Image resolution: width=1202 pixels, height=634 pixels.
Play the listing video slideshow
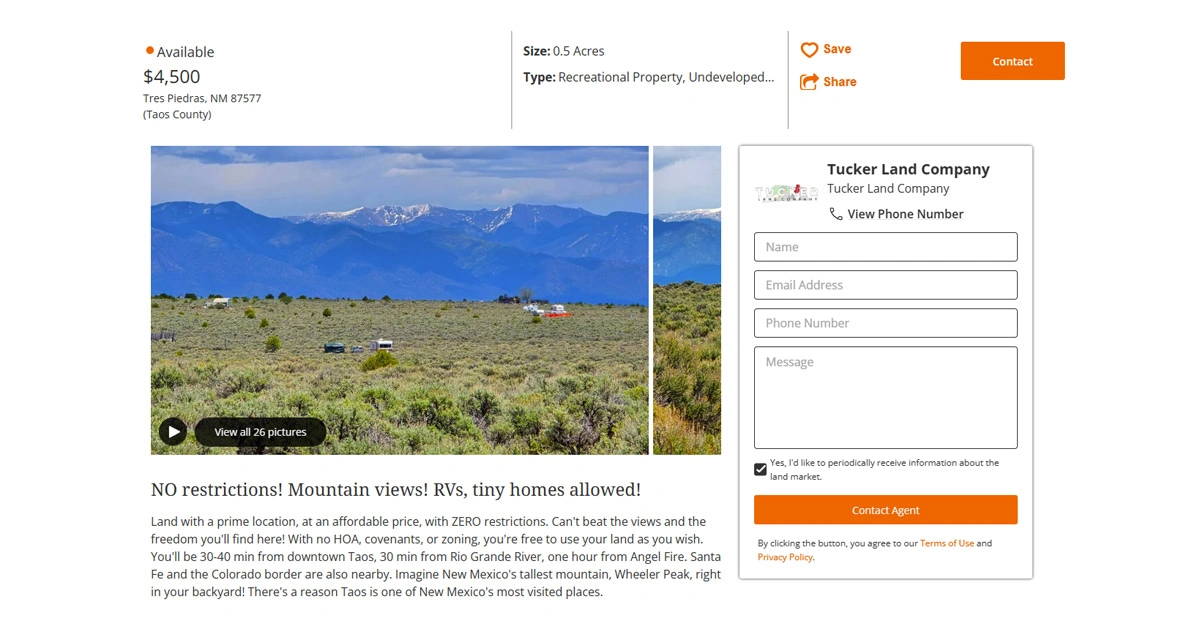(173, 432)
